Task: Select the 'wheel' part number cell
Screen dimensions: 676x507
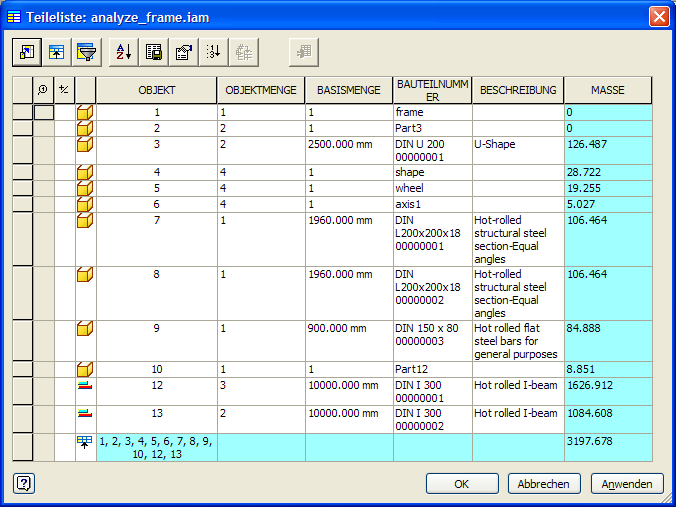Action: [432, 188]
